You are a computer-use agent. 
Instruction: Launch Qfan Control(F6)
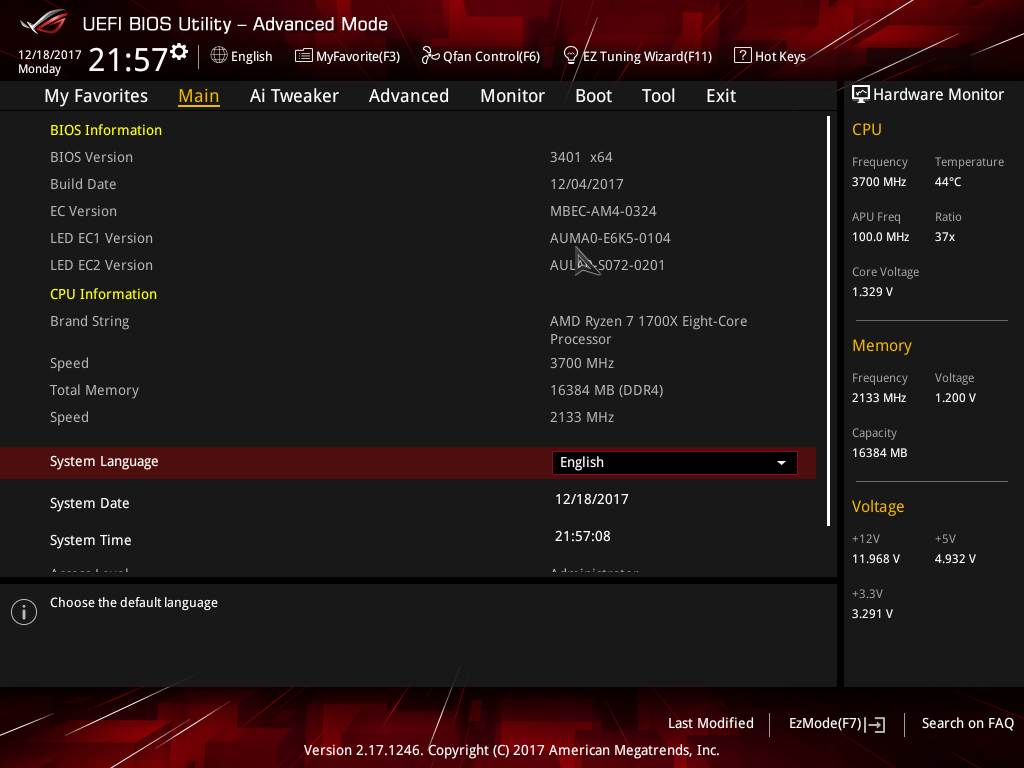pyautogui.click(x=481, y=56)
